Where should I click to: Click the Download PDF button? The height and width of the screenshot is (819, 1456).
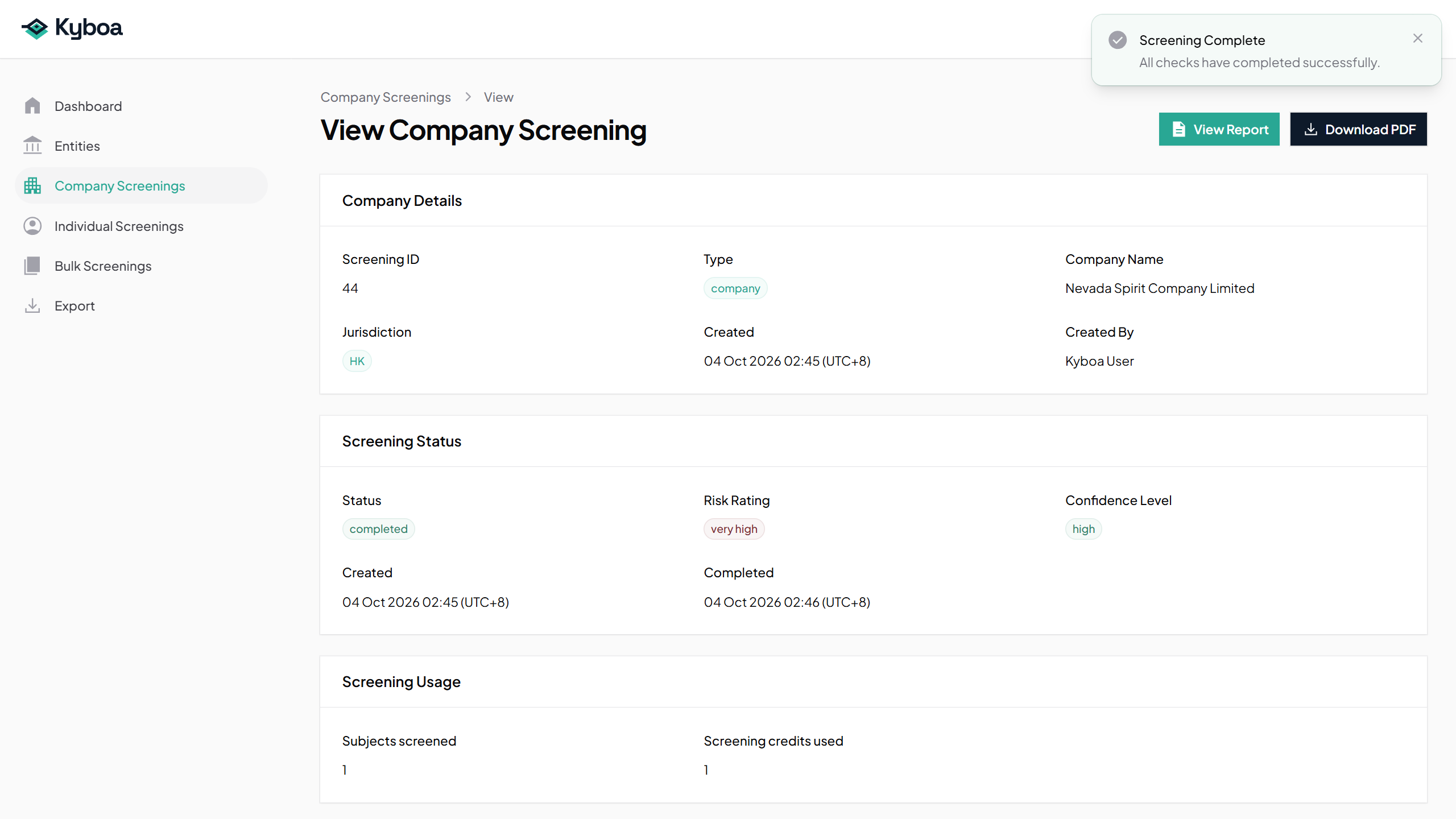point(1358,129)
